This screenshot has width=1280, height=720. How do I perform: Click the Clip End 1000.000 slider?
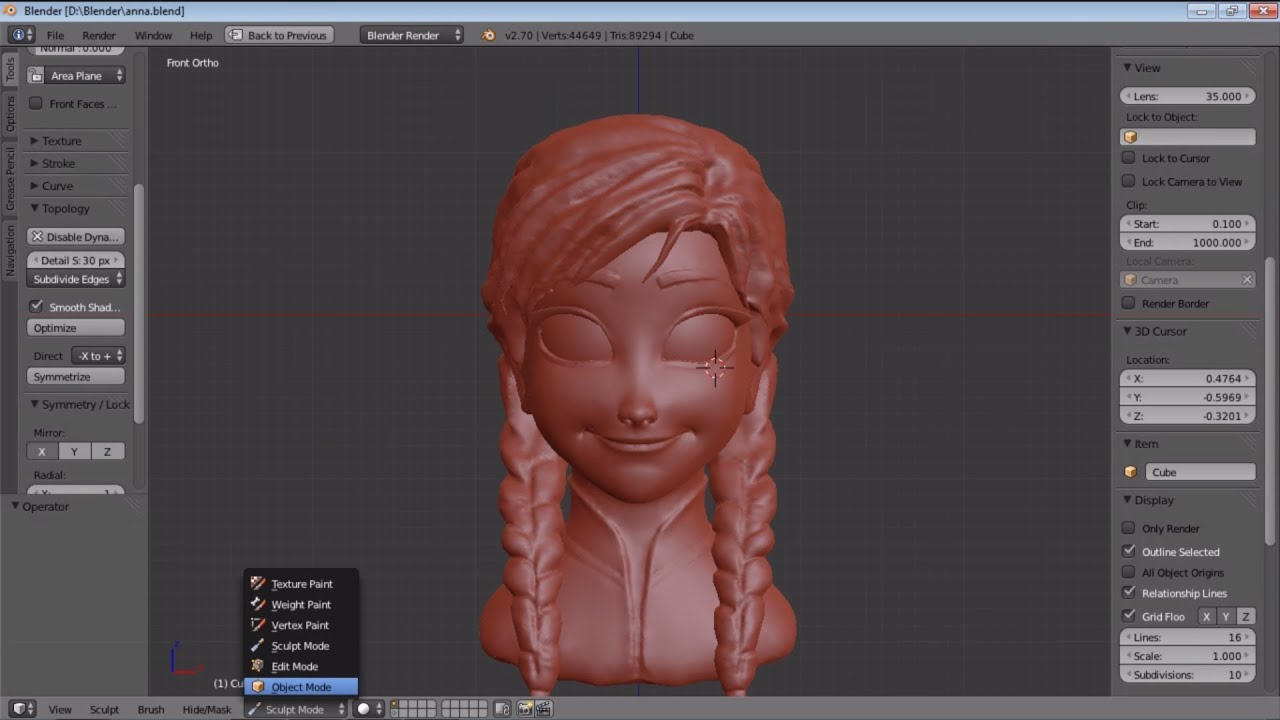1188,242
